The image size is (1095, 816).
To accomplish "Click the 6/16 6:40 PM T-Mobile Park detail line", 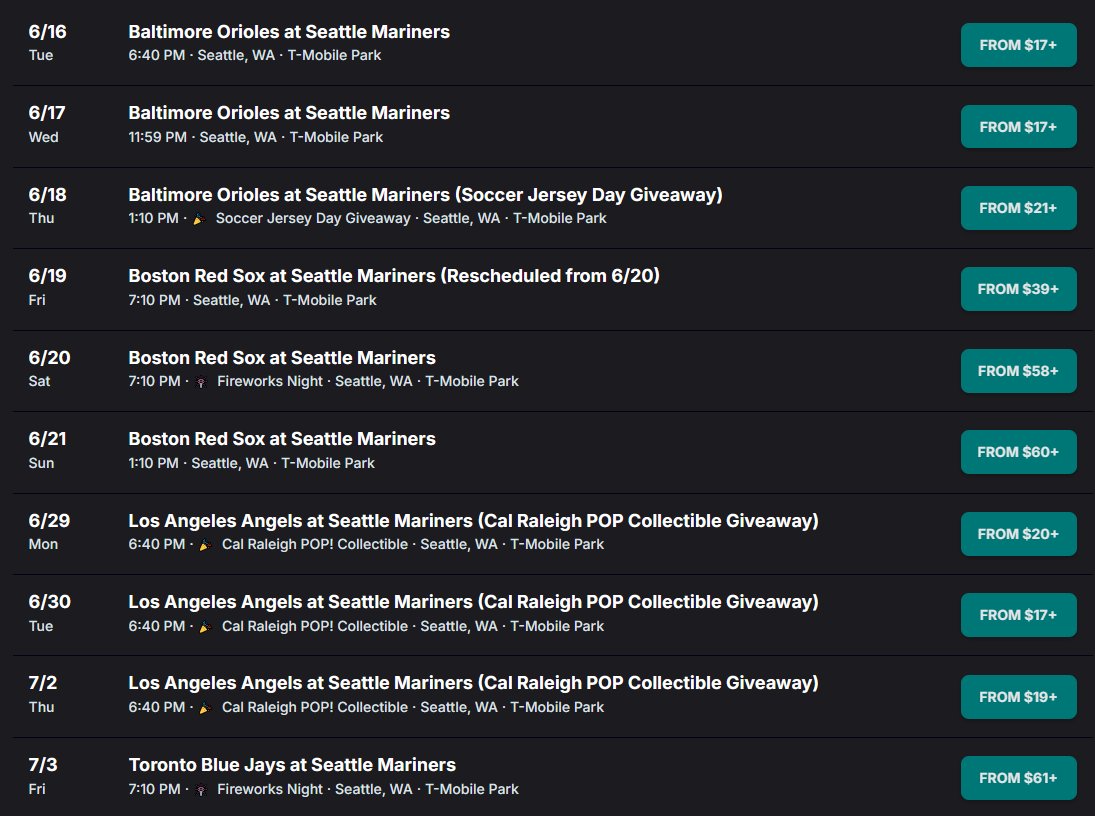I will tap(255, 55).
